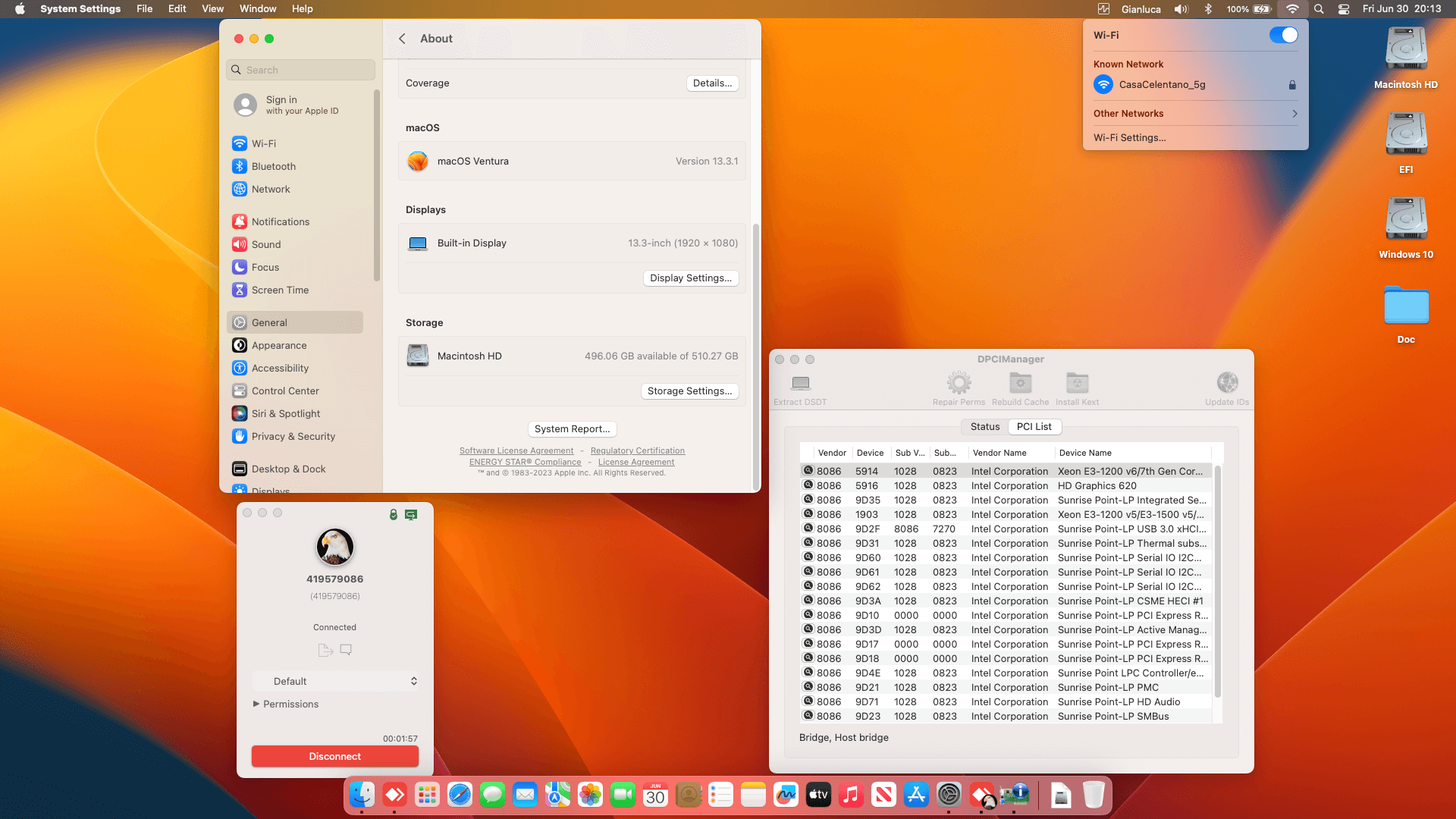1456x819 pixels.
Task: Open Display Settings... button
Action: pyautogui.click(x=691, y=278)
